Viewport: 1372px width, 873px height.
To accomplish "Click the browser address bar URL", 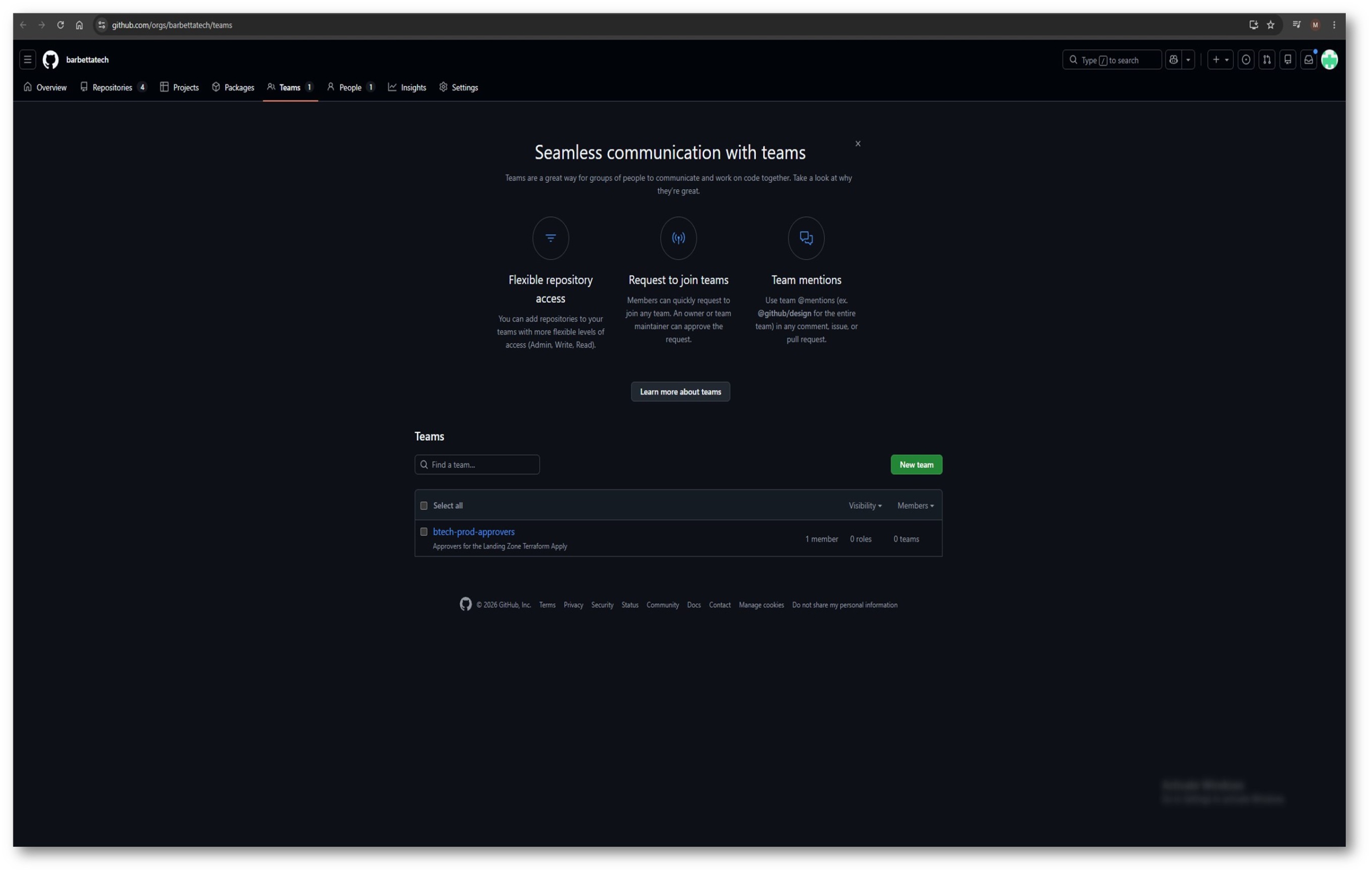I will click(172, 25).
